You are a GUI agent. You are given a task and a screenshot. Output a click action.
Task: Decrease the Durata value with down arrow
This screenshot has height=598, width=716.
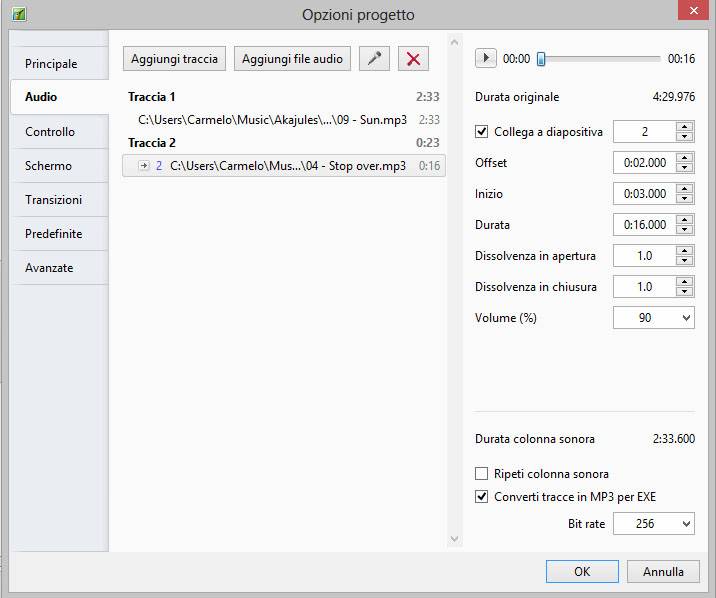click(x=684, y=230)
